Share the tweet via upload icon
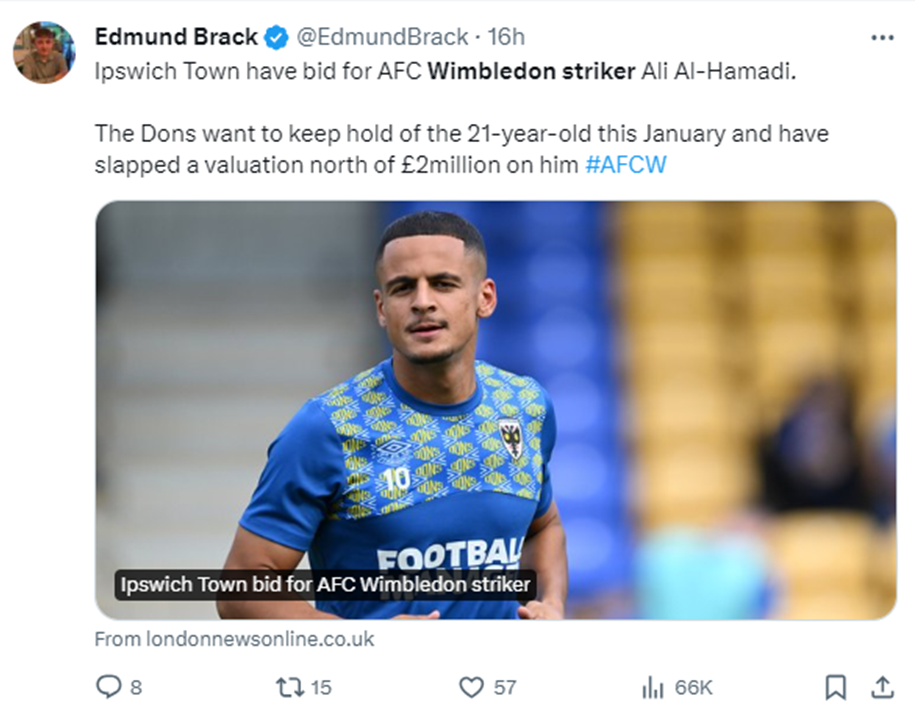 pyautogui.click(x=883, y=687)
